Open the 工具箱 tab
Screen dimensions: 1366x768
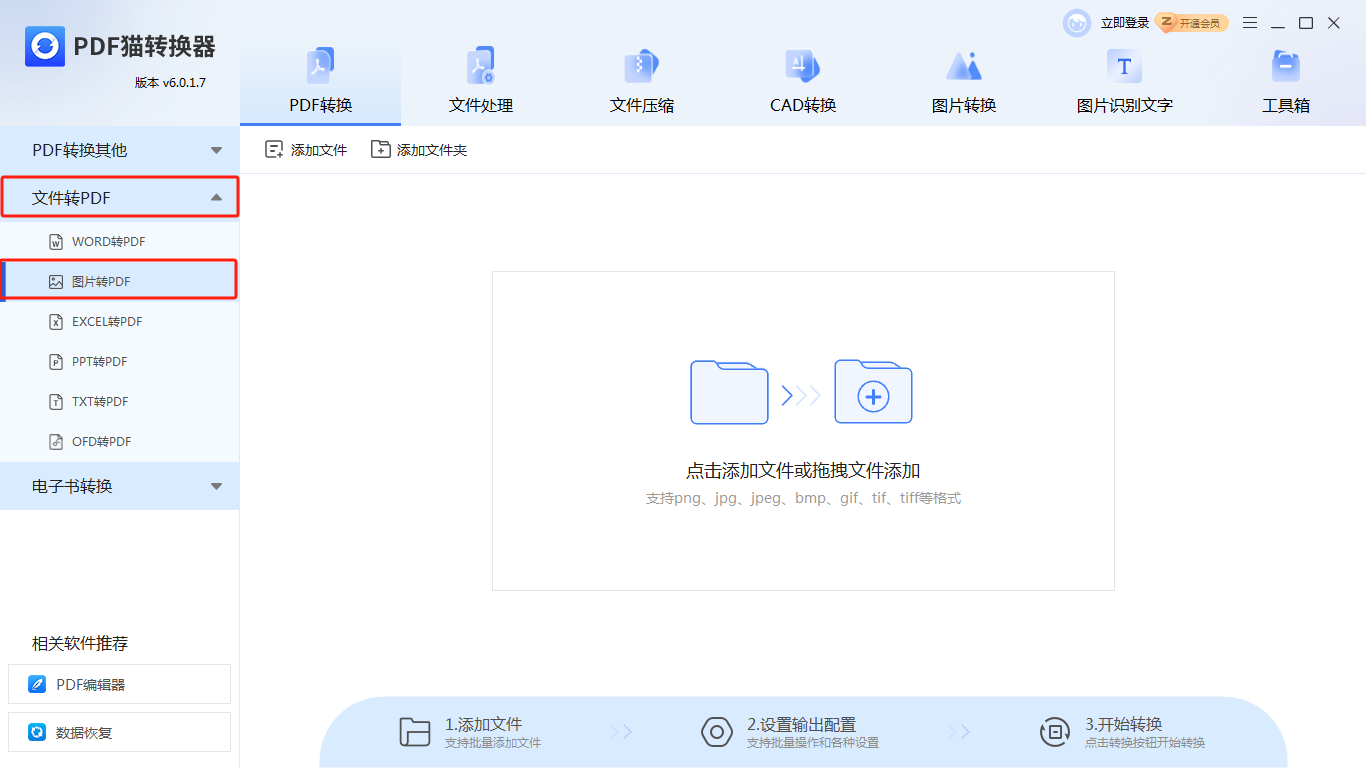pyautogui.click(x=1285, y=83)
